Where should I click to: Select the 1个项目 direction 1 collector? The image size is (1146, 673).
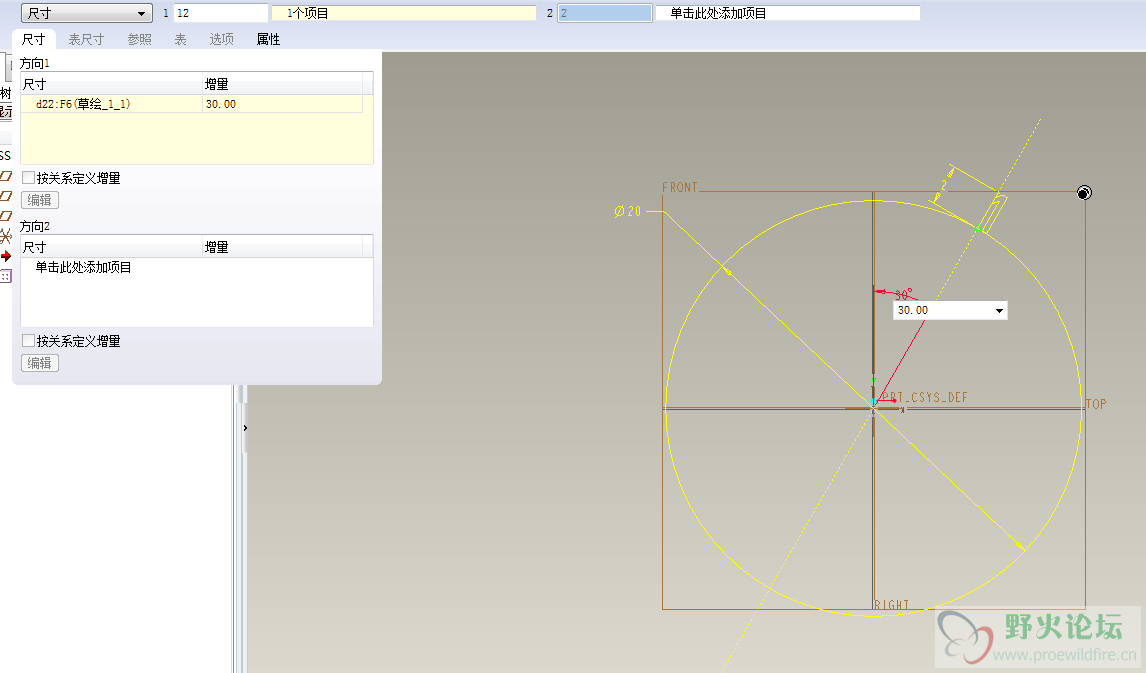(x=403, y=13)
